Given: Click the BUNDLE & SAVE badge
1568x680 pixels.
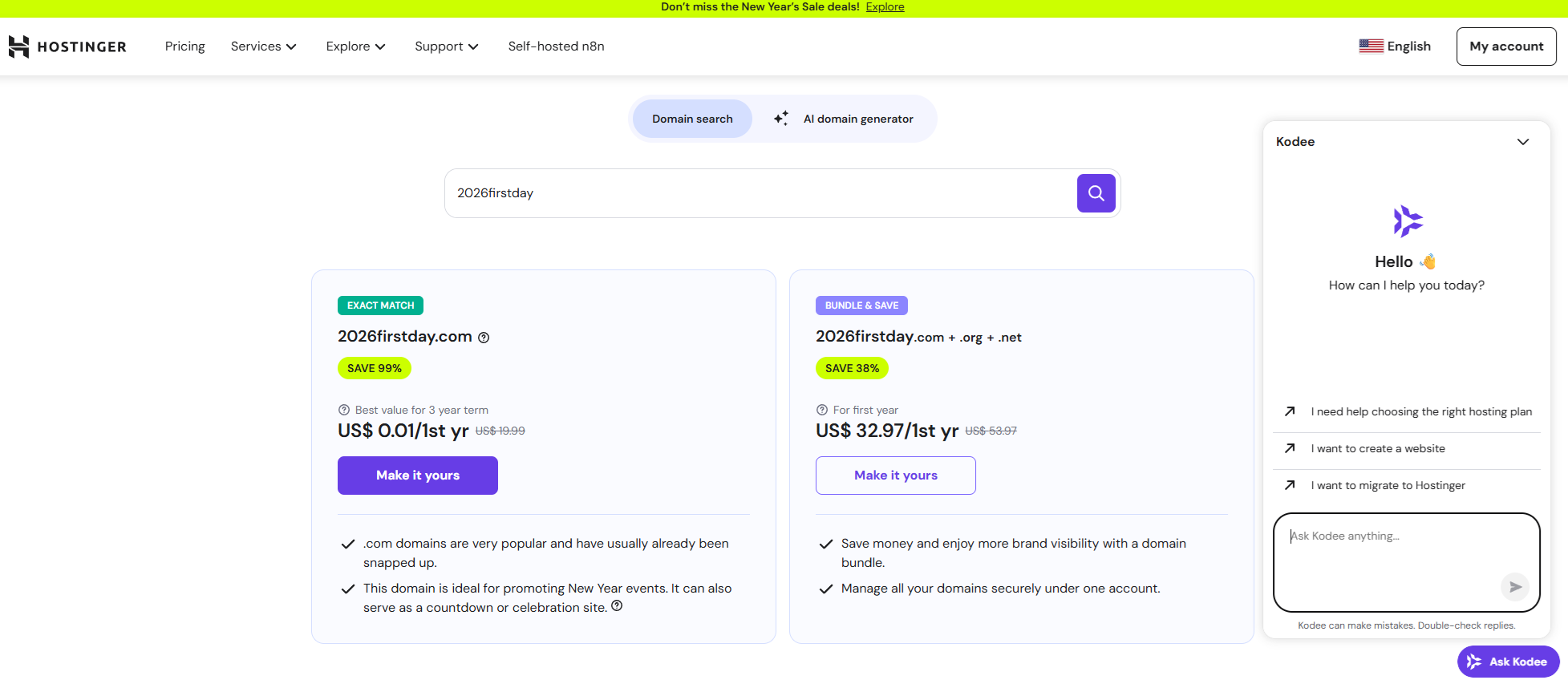Looking at the screenshot, I should [x=861, y=306].
